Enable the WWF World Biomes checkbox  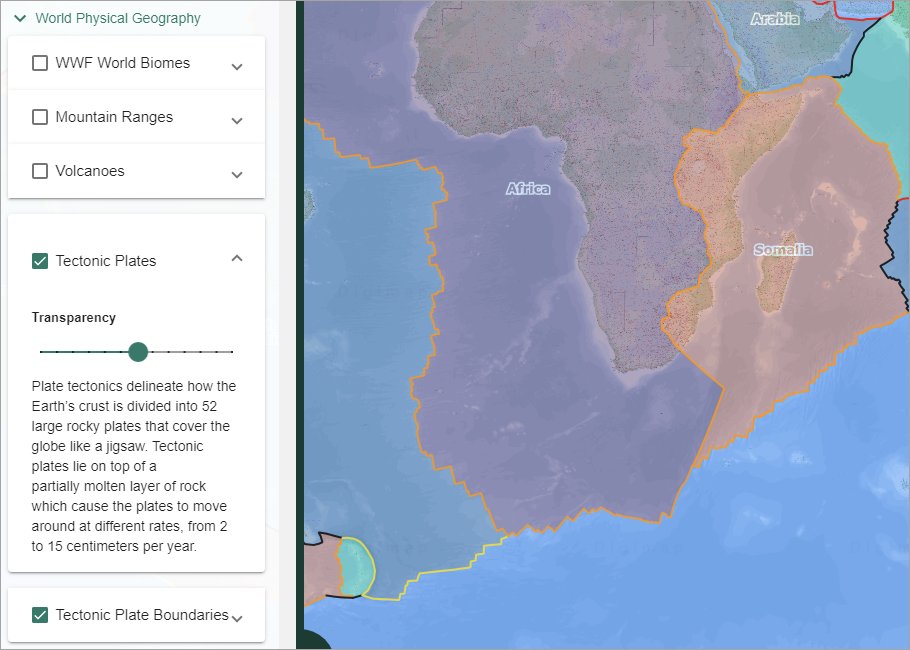pyautogui.click(x=40, y=63)
